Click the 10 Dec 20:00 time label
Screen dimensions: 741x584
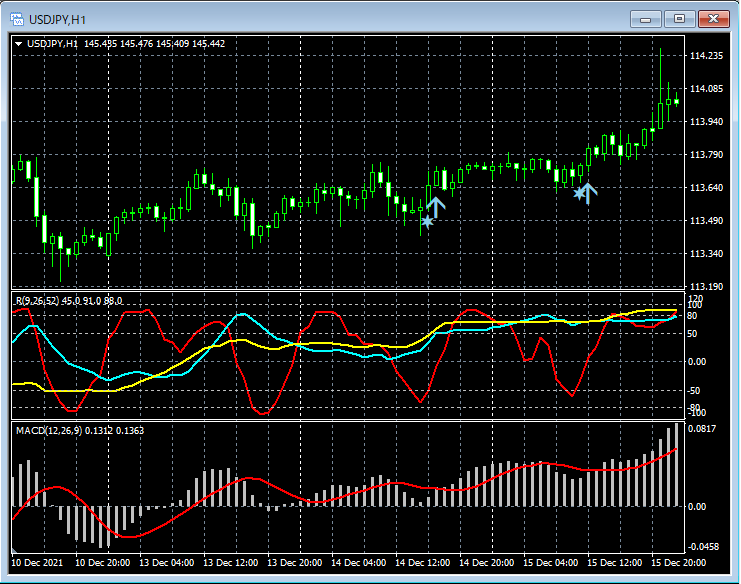(x=103, y=563)
